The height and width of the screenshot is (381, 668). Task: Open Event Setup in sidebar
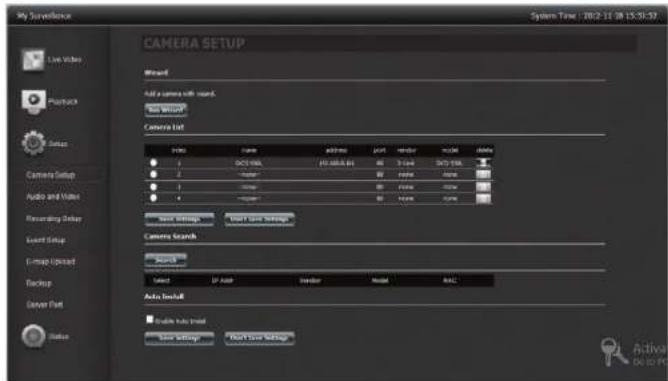46,240
